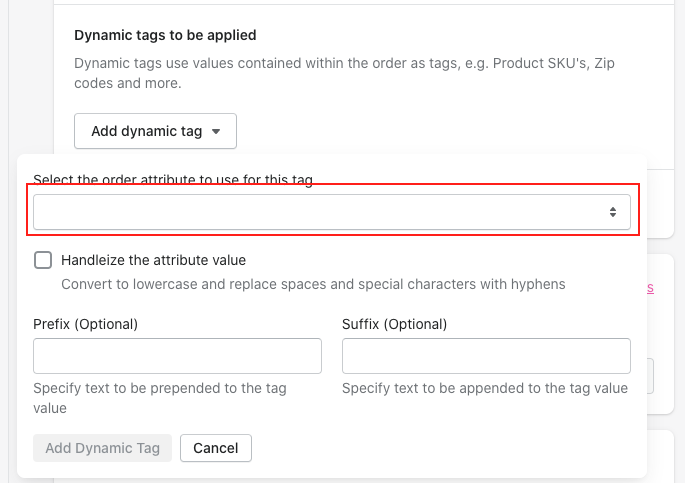Focus the Suffix text field
Viewport: 685px width, 483px height.
pyautogui.click(x=486, y=356)
